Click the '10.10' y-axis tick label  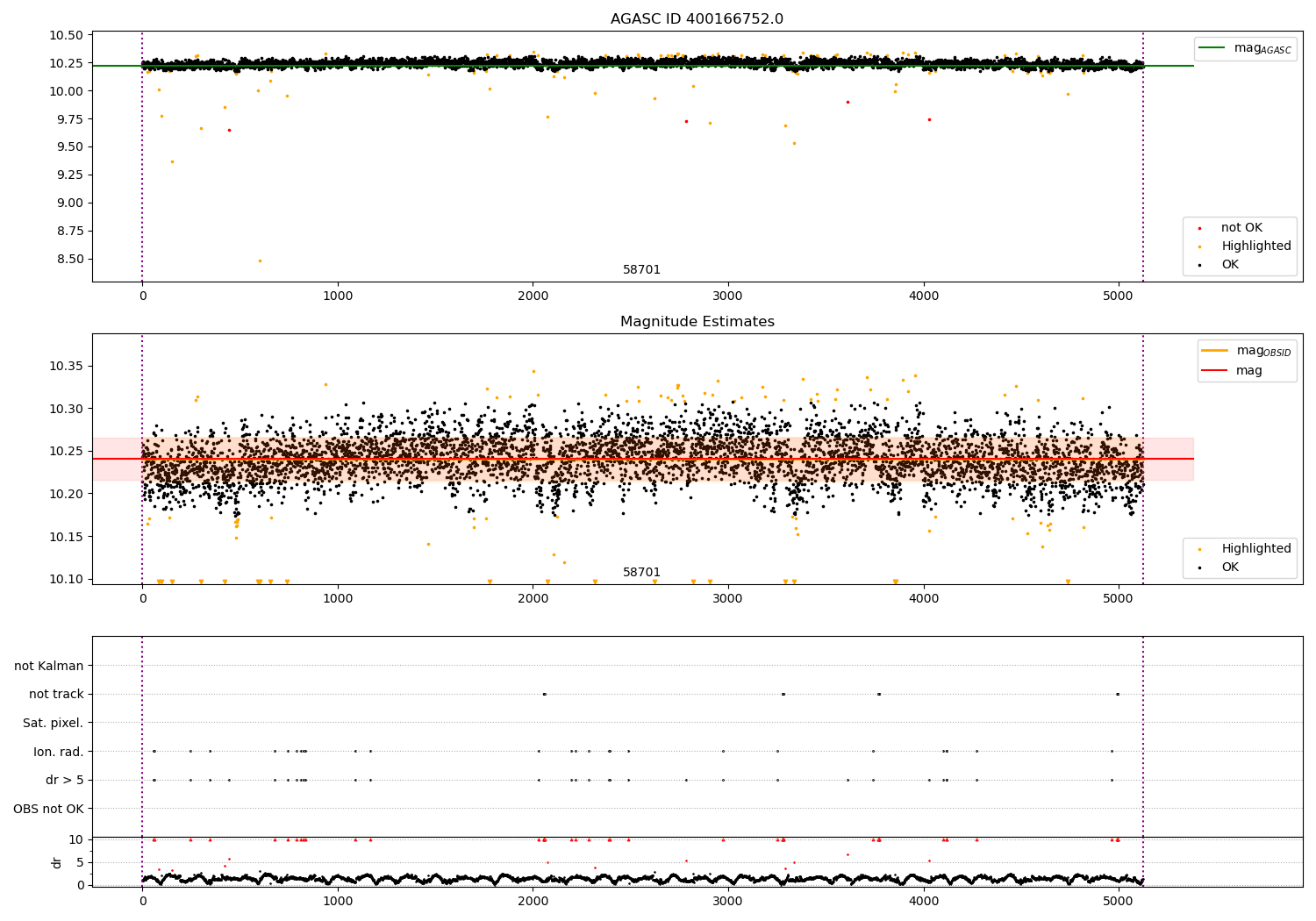(67, 580)
